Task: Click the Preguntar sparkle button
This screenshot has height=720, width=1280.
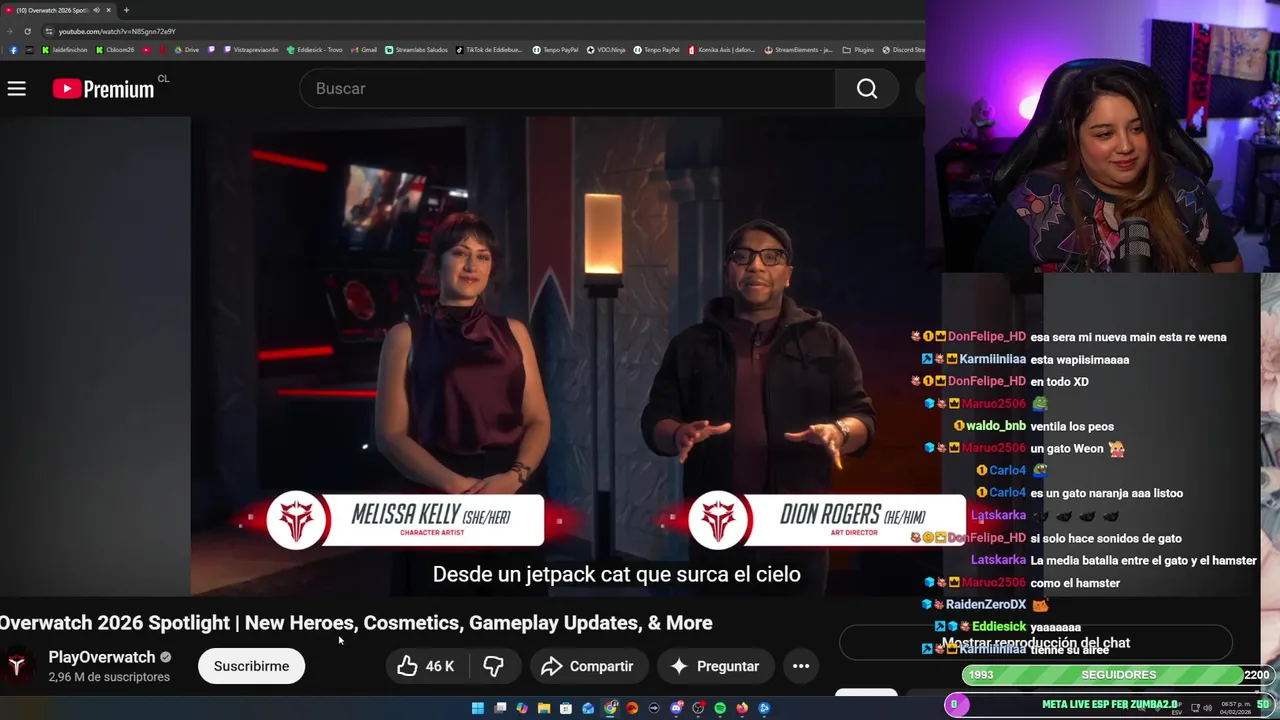Action: [x=715, y=666]
